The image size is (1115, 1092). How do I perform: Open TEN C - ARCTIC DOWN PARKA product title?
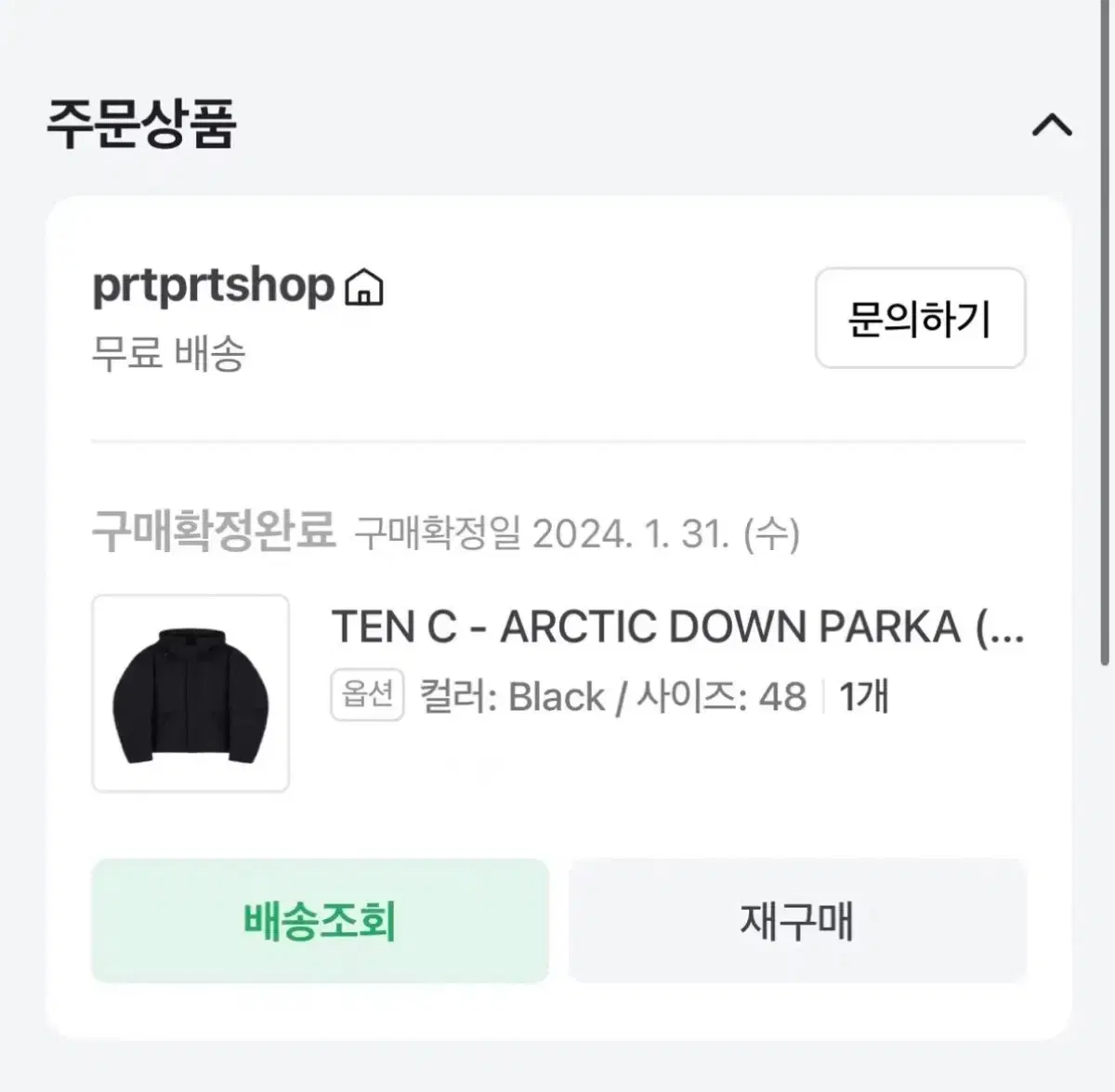678,627
